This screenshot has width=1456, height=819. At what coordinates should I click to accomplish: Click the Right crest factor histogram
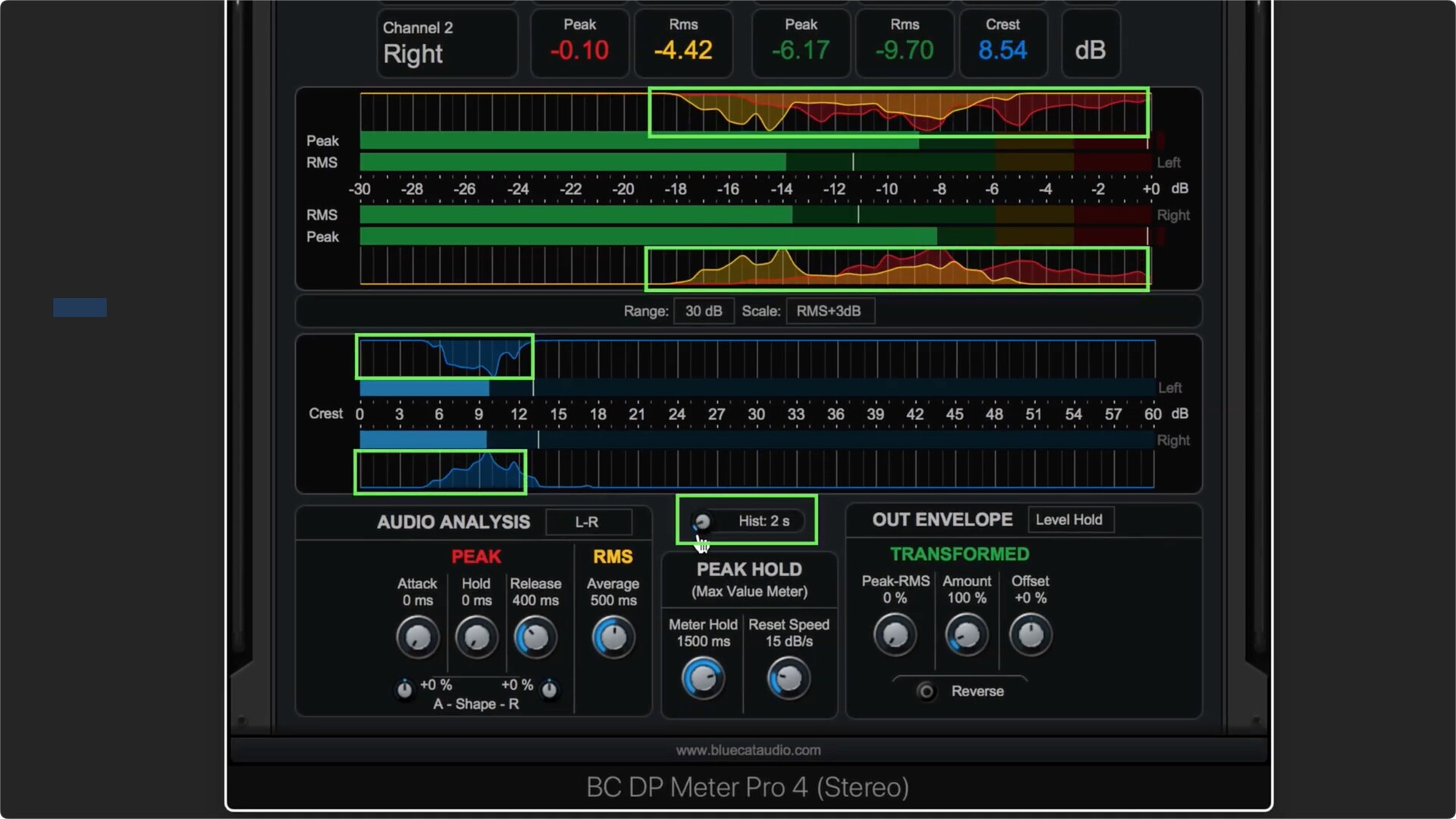pyautogui.click(x=757, y=469)
